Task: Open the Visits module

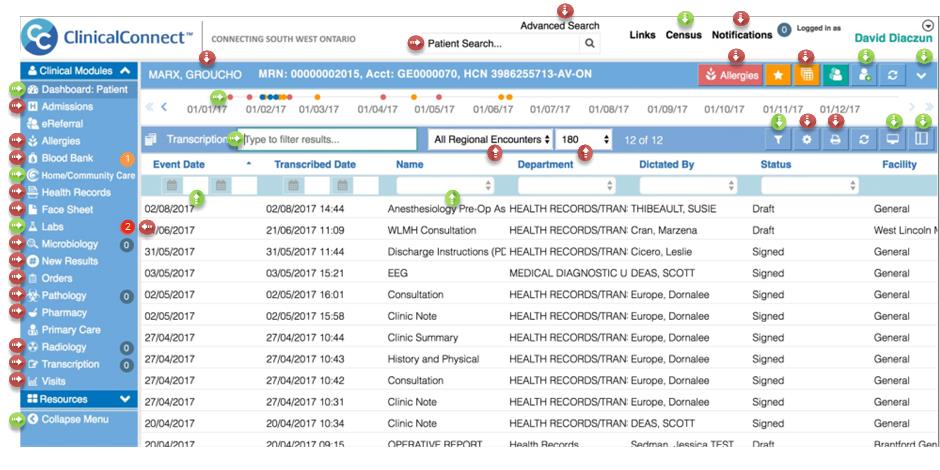Action: tap(53, 381)
